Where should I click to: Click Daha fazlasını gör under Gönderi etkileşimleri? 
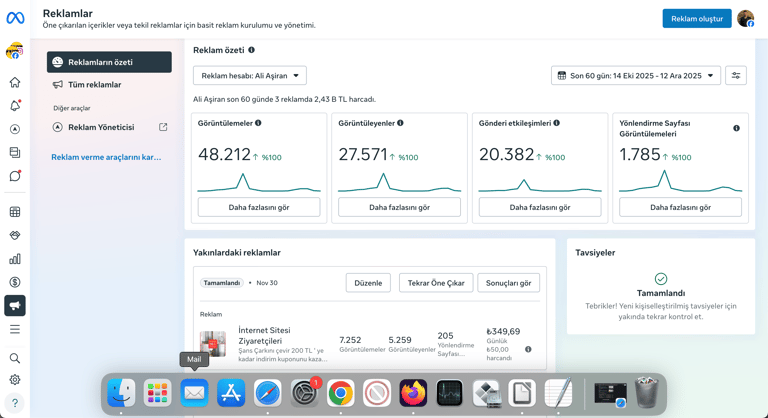coord(540,207)
